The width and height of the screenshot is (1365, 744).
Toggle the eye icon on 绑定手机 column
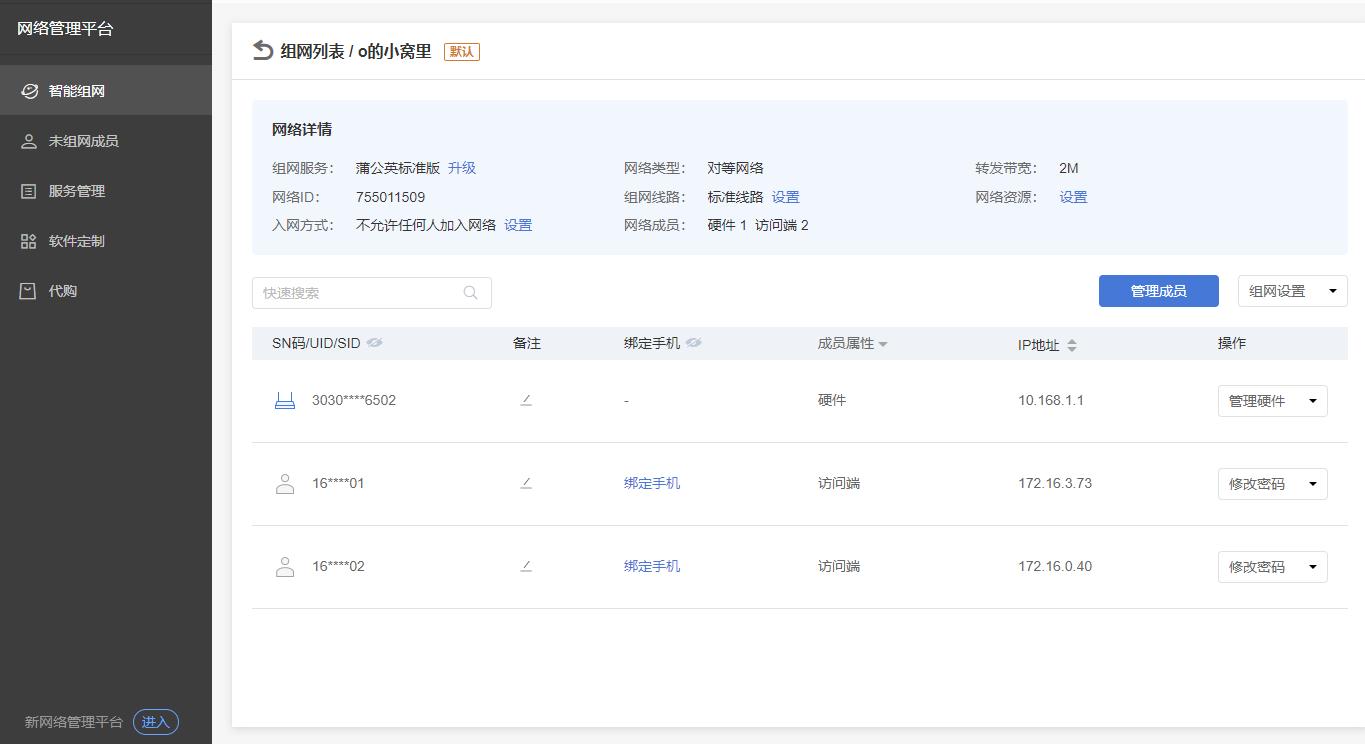point(694,342)
